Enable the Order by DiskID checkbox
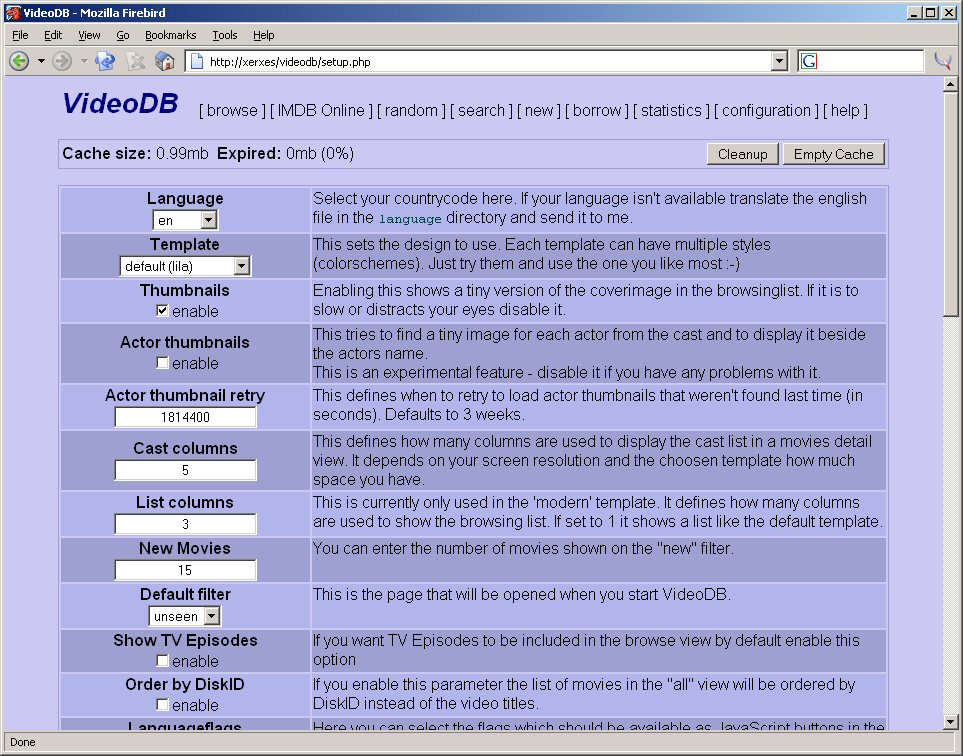The image size is (963, 756). pyautogui.click(x=162, y=704)
